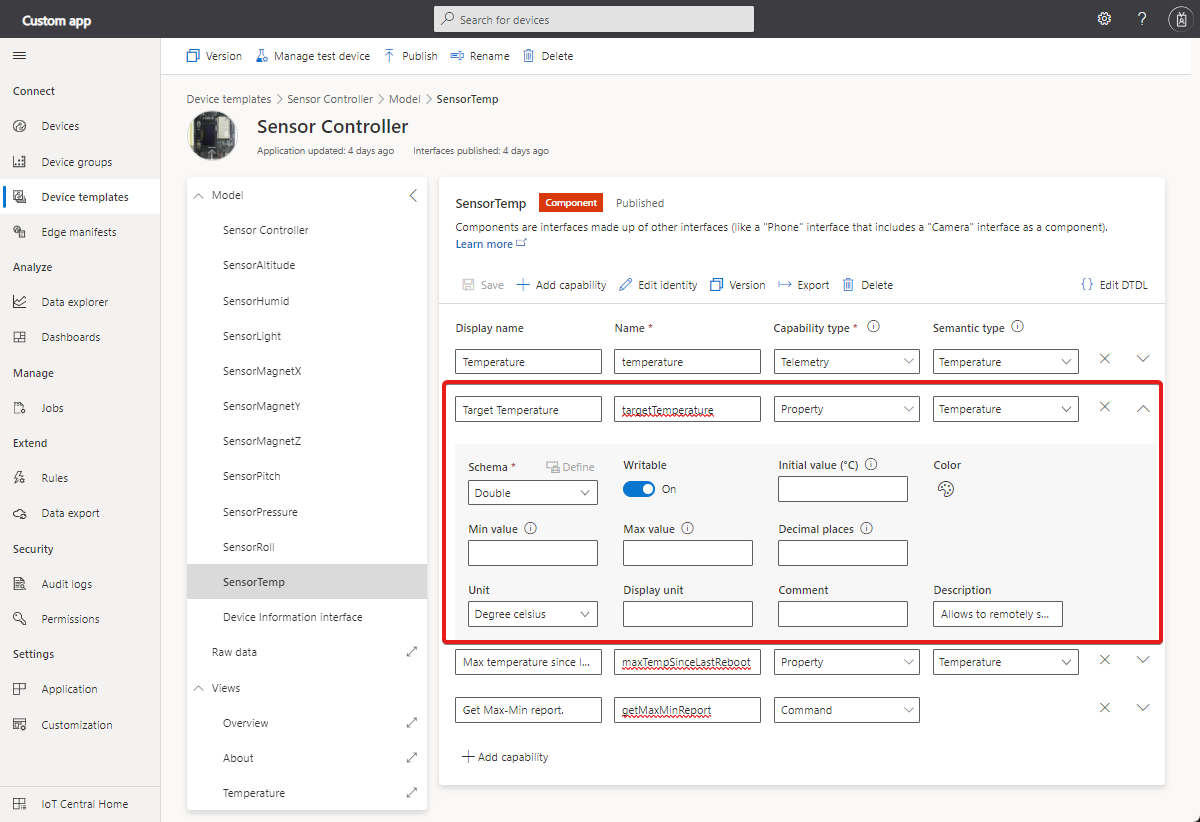Click info icon next to Initial value

871,464
